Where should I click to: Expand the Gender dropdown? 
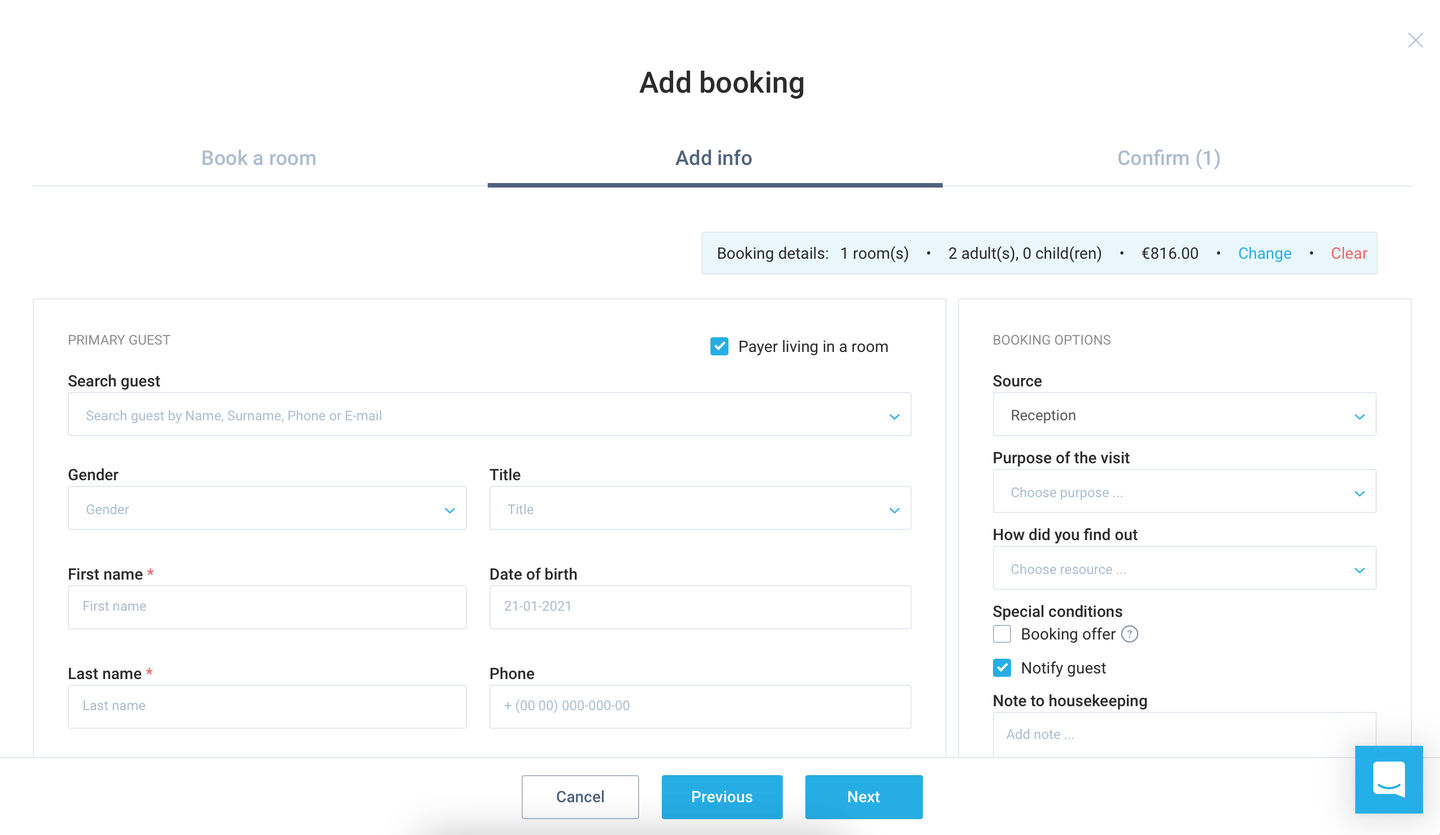tap(267, 508)
